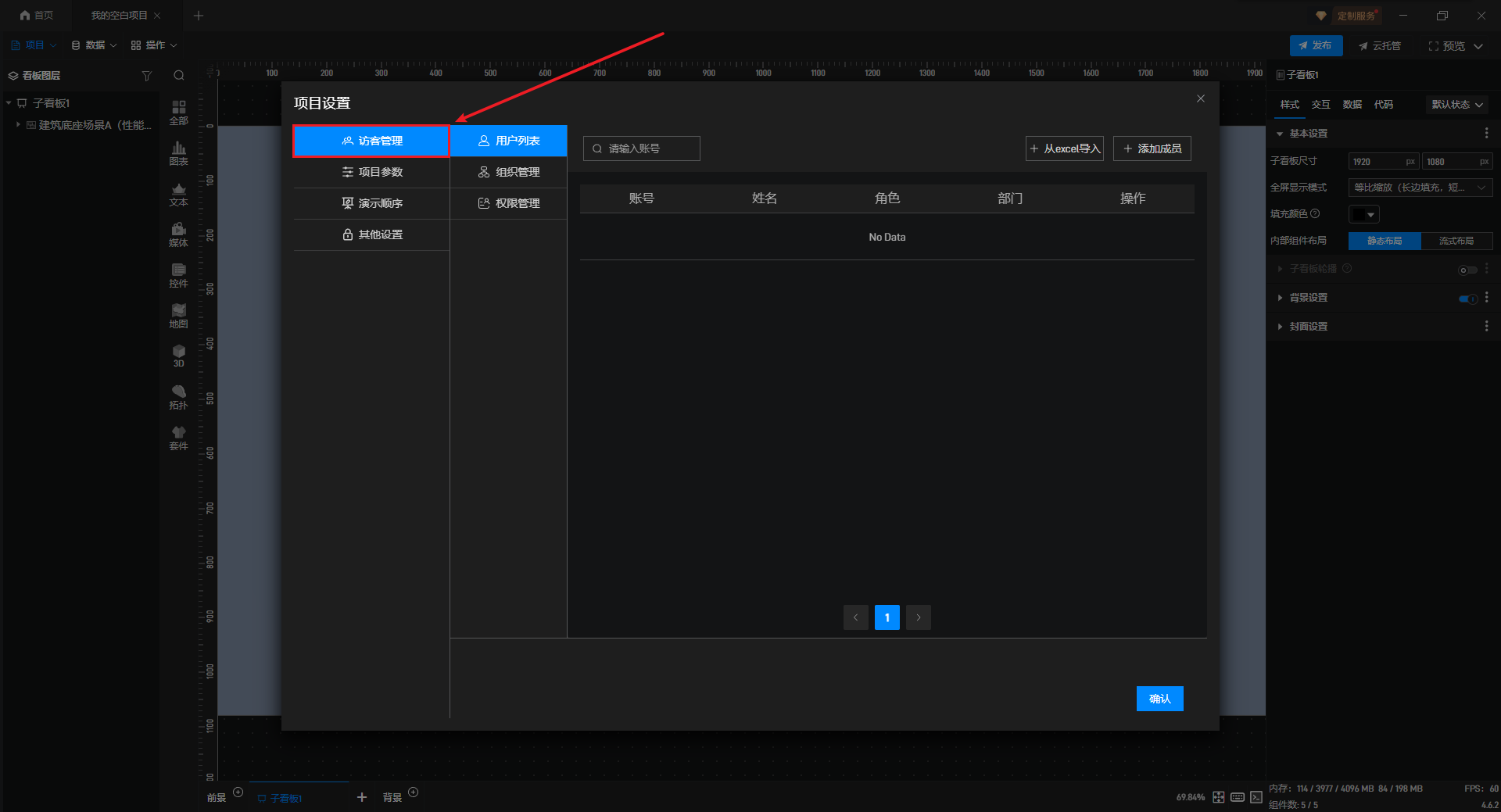Open the 3D components icon

[179, 356]
